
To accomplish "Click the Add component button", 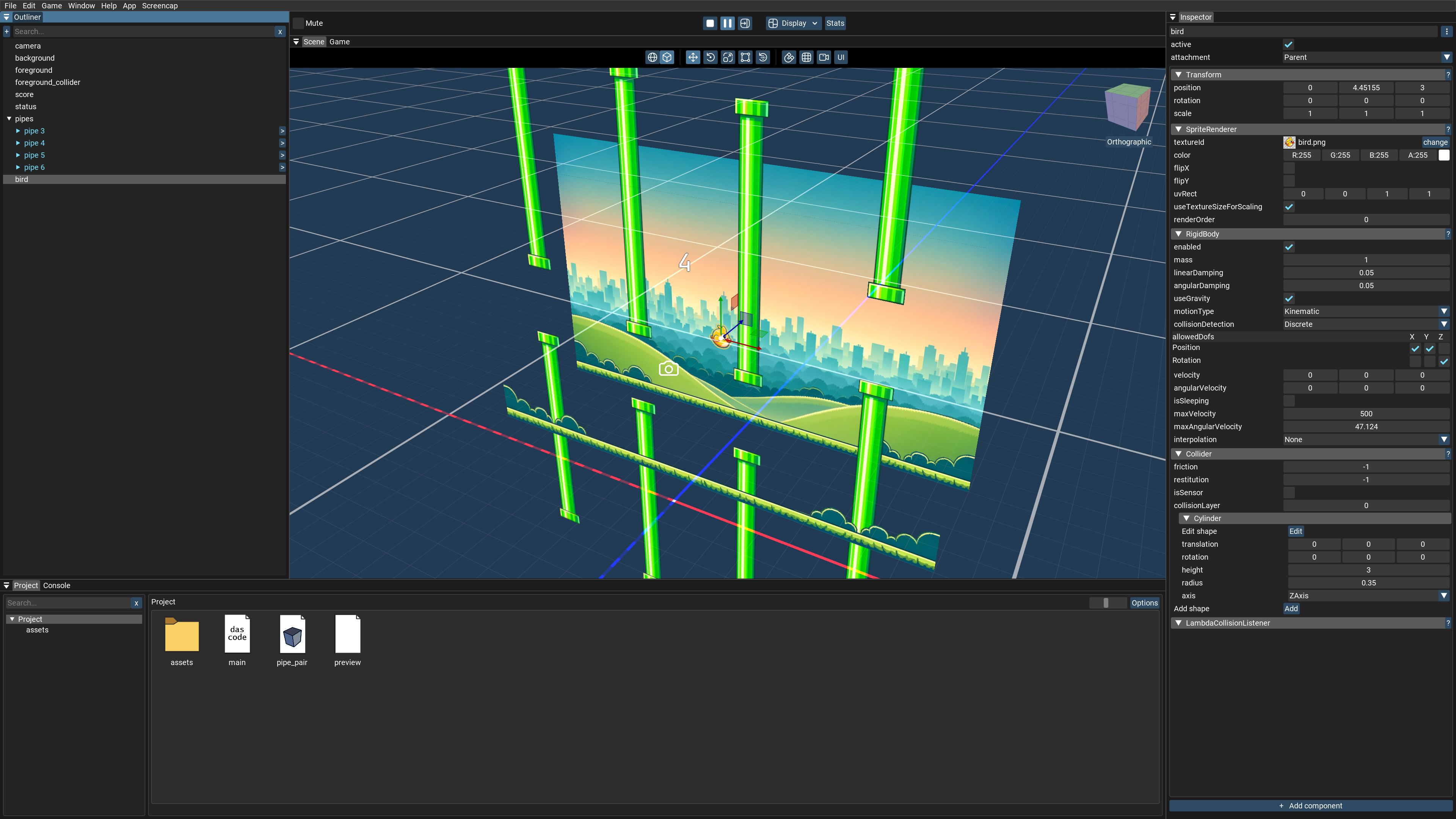I will [x=1310, y=805].
